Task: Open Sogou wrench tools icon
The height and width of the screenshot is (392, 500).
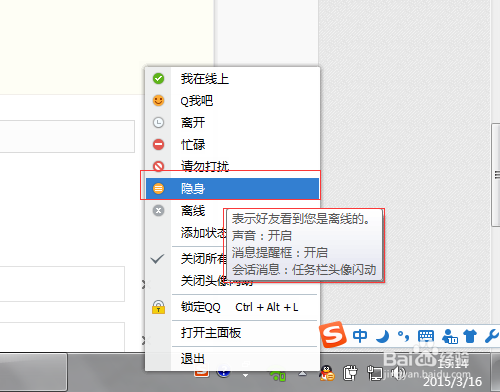Action: (492, 336)
